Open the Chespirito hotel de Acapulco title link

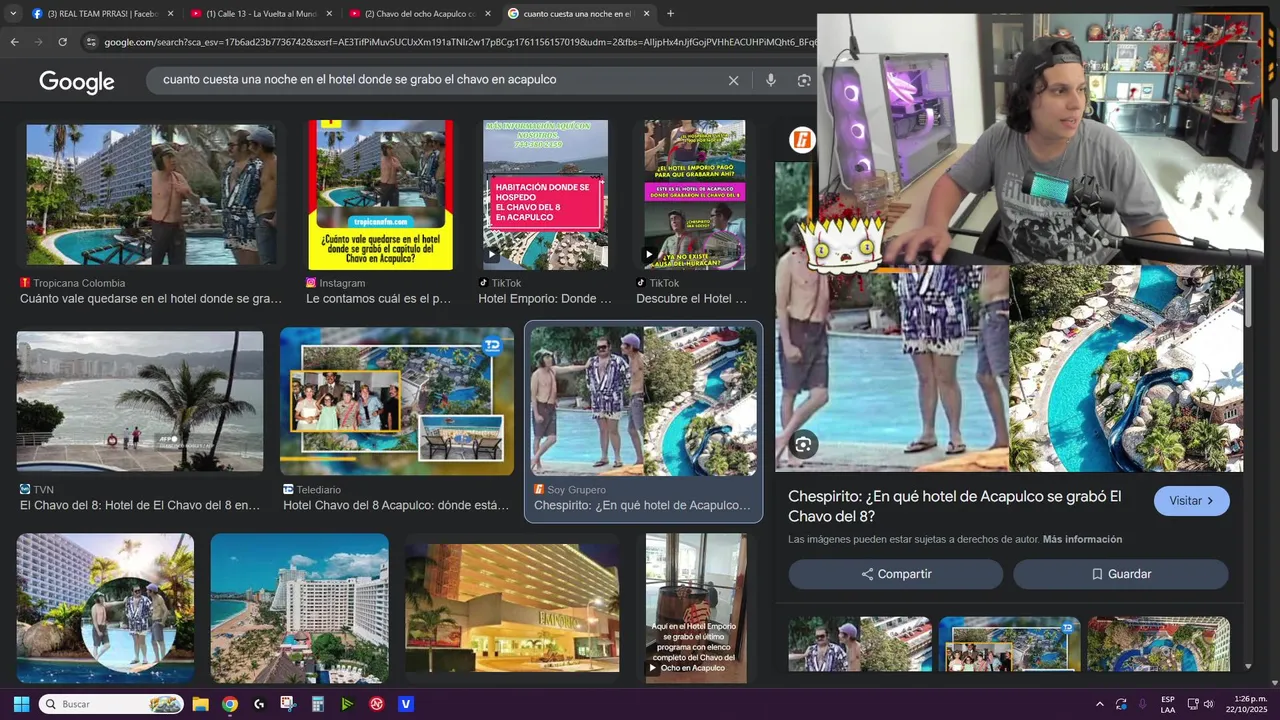tap(955, 506)
